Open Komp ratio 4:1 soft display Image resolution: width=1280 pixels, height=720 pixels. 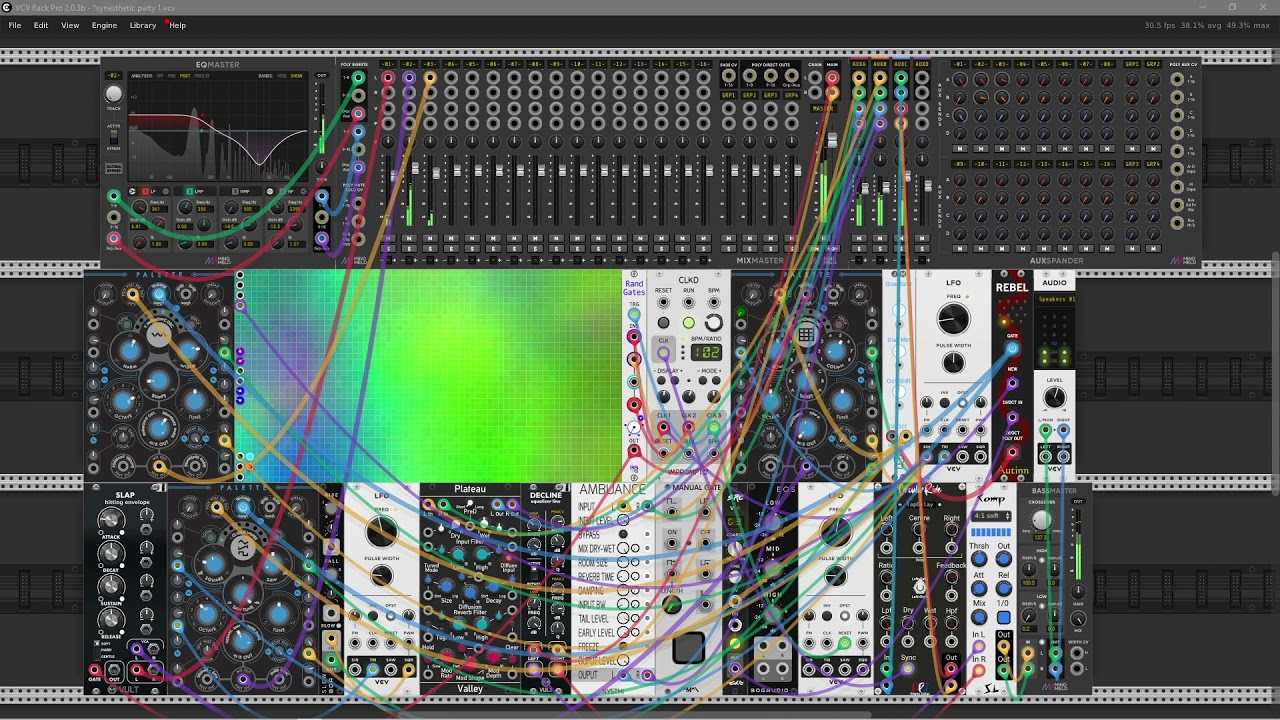991,516
